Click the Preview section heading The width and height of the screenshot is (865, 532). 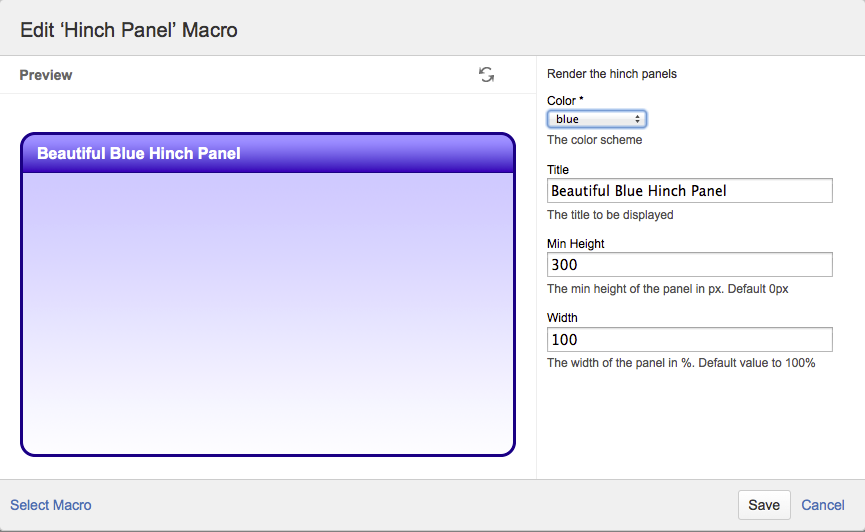pyautogui.click(x=46, y=75)
